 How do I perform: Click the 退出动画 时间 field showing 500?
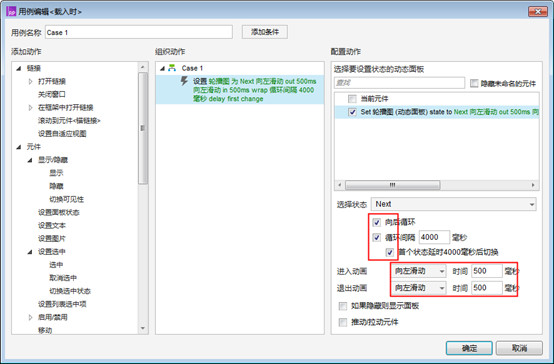pos(487,288)
